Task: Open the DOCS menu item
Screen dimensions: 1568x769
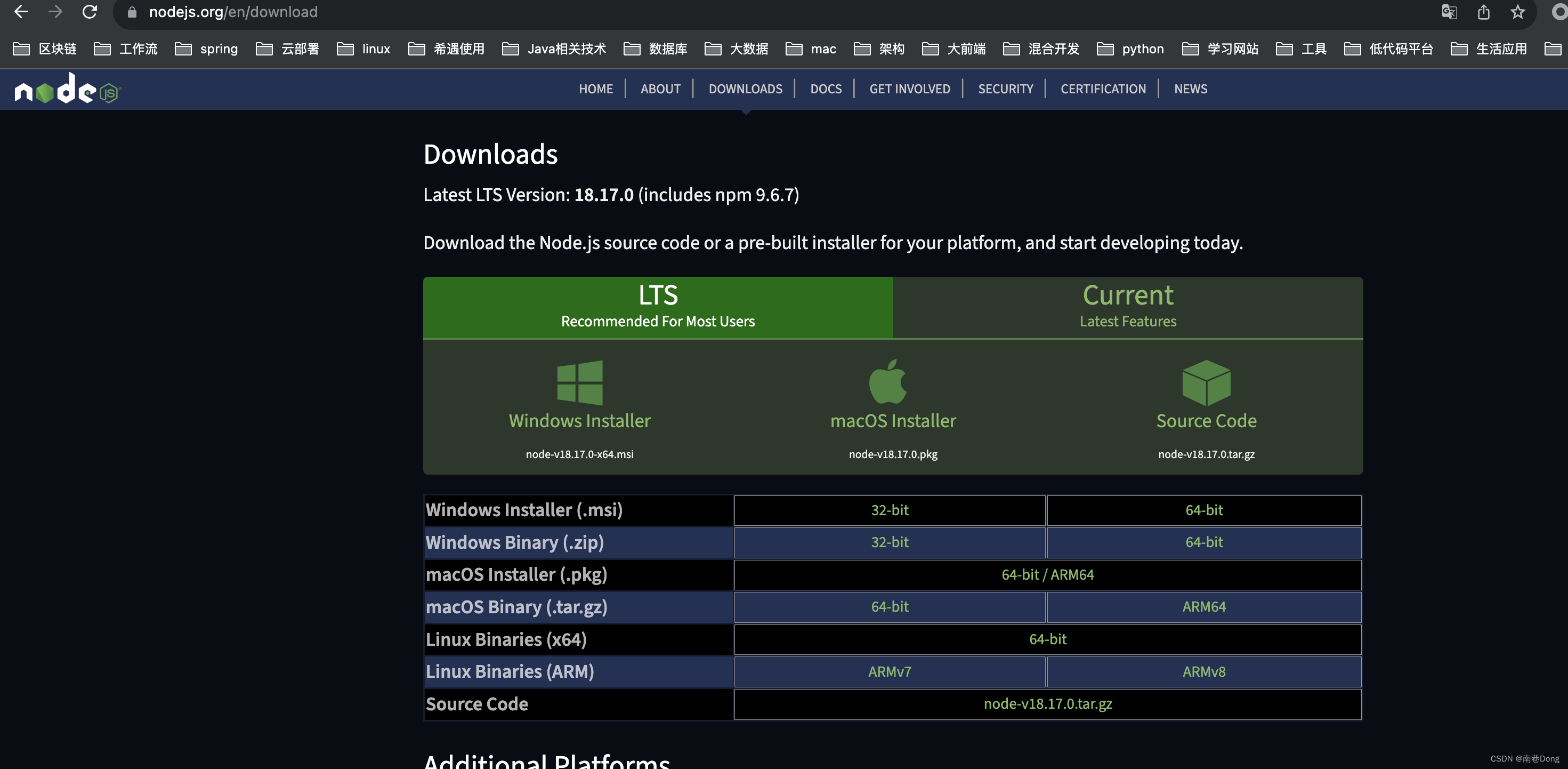Action: [826, 89]
